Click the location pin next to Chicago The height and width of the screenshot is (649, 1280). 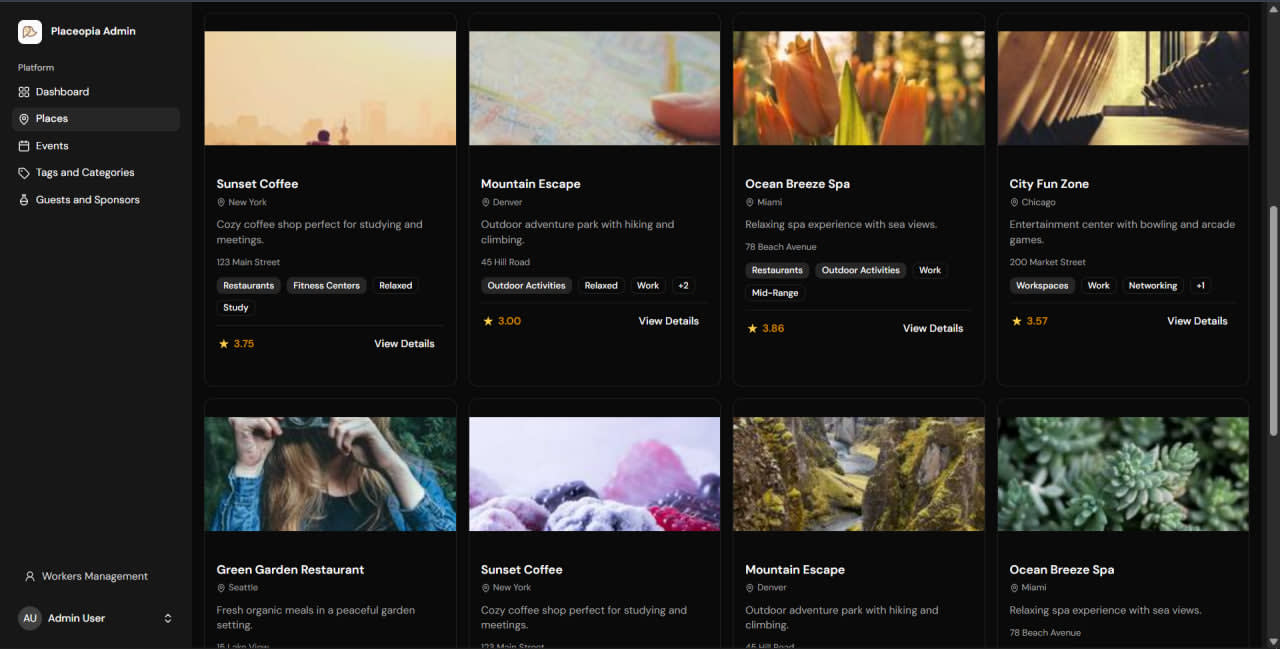[x=1014, y=202]
